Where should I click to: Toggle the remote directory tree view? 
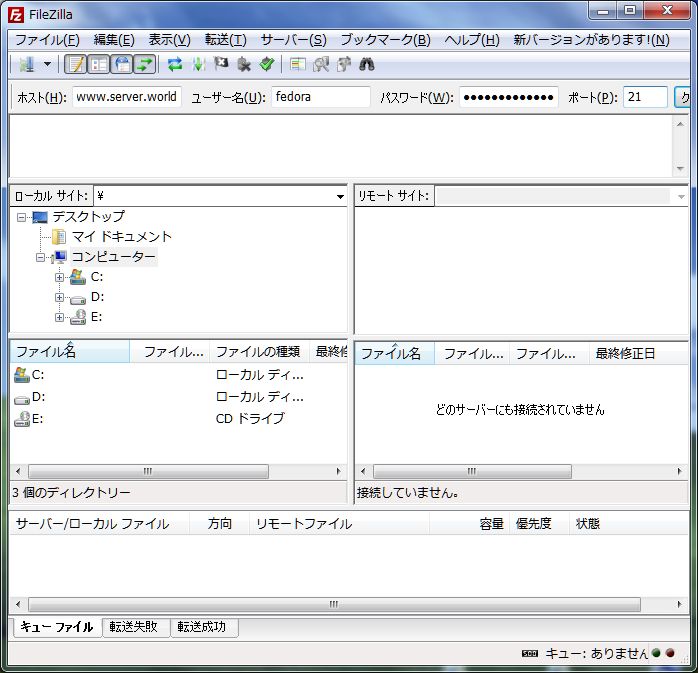[x=122, y=65]
